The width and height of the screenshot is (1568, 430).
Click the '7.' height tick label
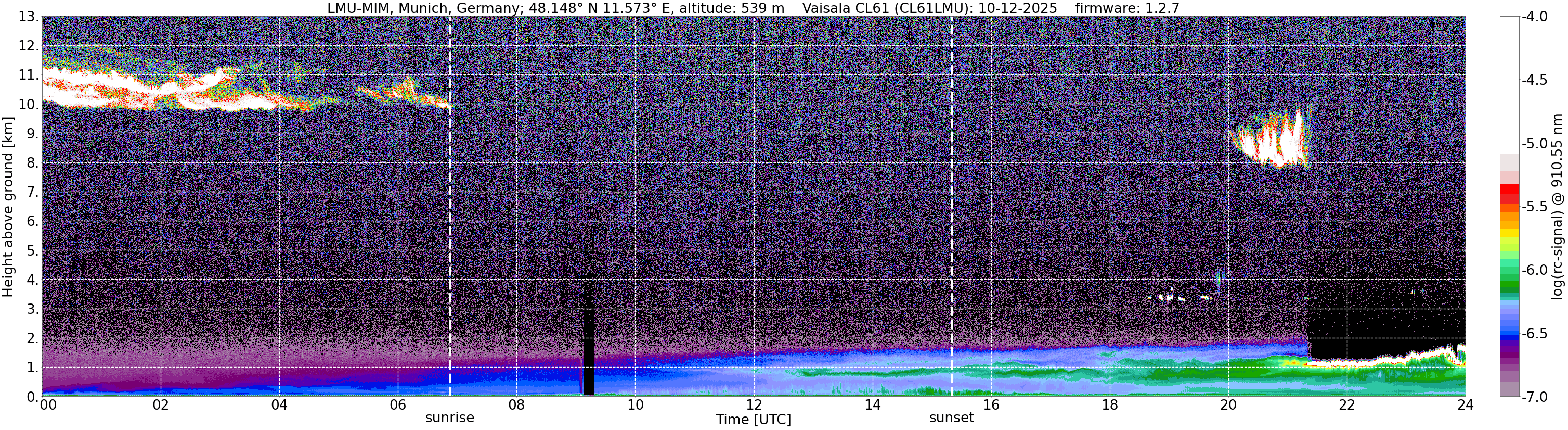[32, 192]
